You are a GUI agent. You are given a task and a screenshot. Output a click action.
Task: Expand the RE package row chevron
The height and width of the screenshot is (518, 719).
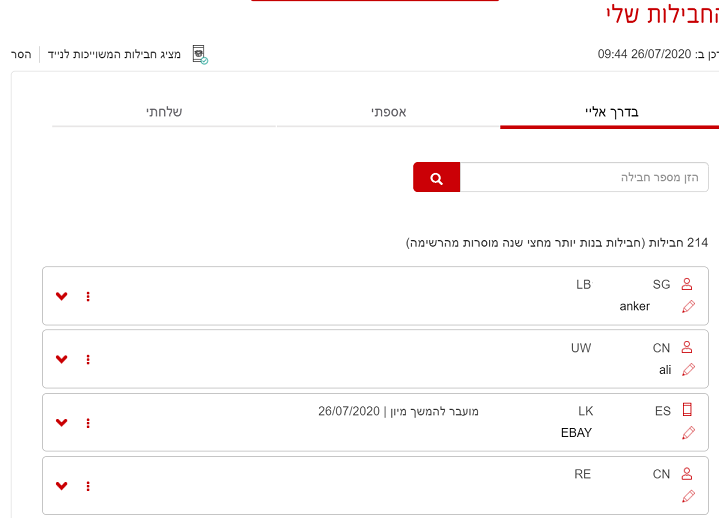[62, 486]
